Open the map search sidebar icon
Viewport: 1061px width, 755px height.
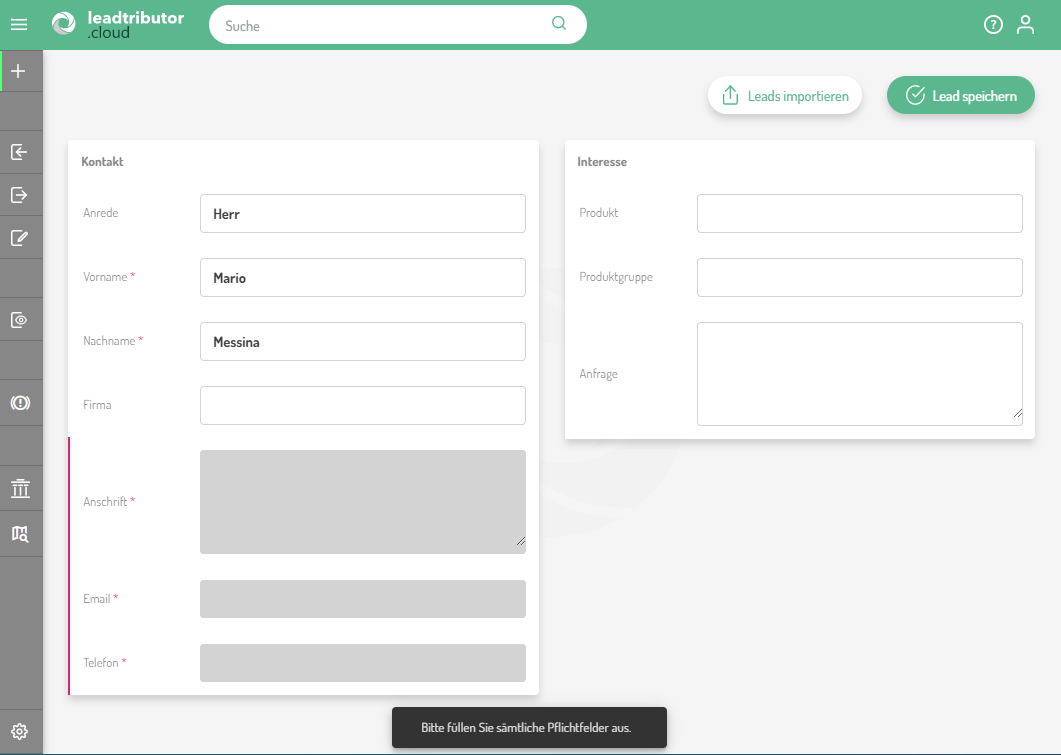click(19, 534)
